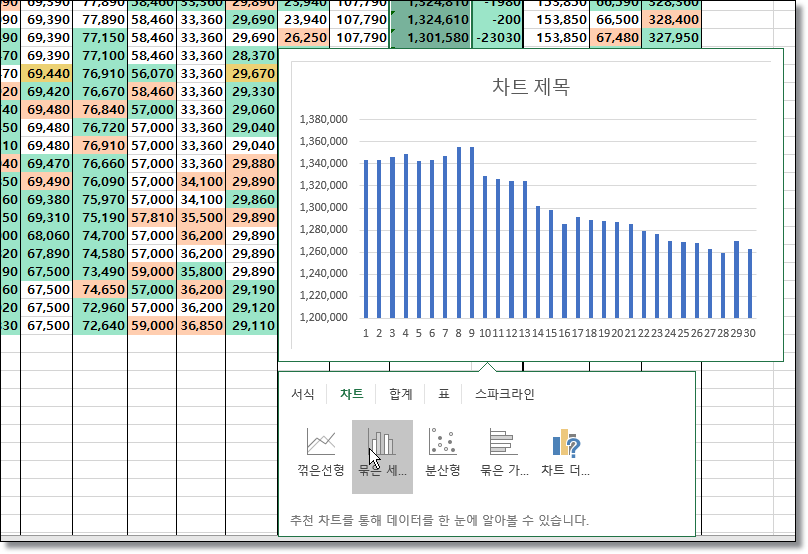Select cell with value 76,670
808x554 pixels.
(x=100, y=92)
